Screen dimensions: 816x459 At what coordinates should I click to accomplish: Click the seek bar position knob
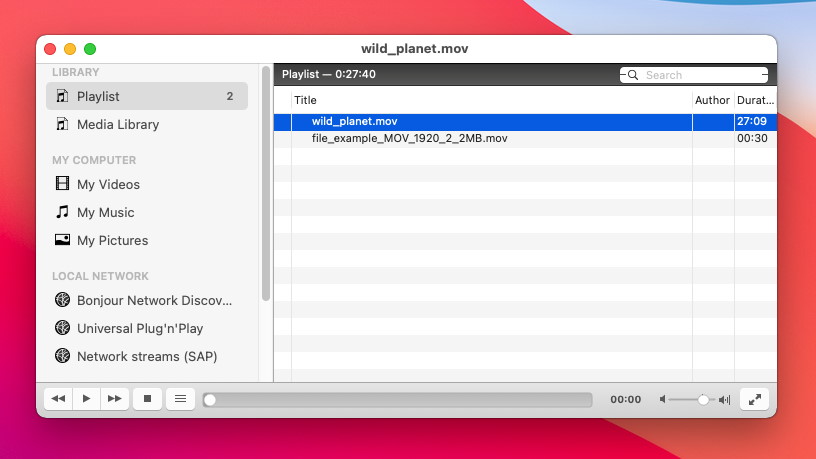click(210, 400)
